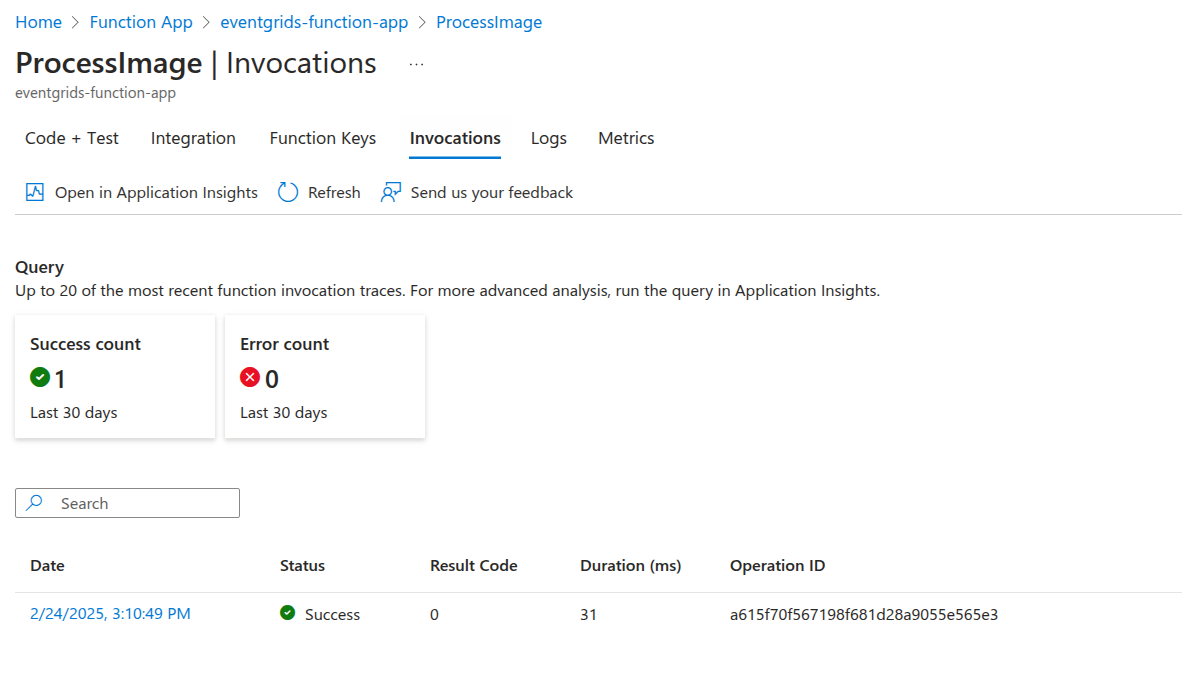Open the Metrics tab
Image resolution: width=1182 pixels, height=678 pixels.
click(626, 138)
